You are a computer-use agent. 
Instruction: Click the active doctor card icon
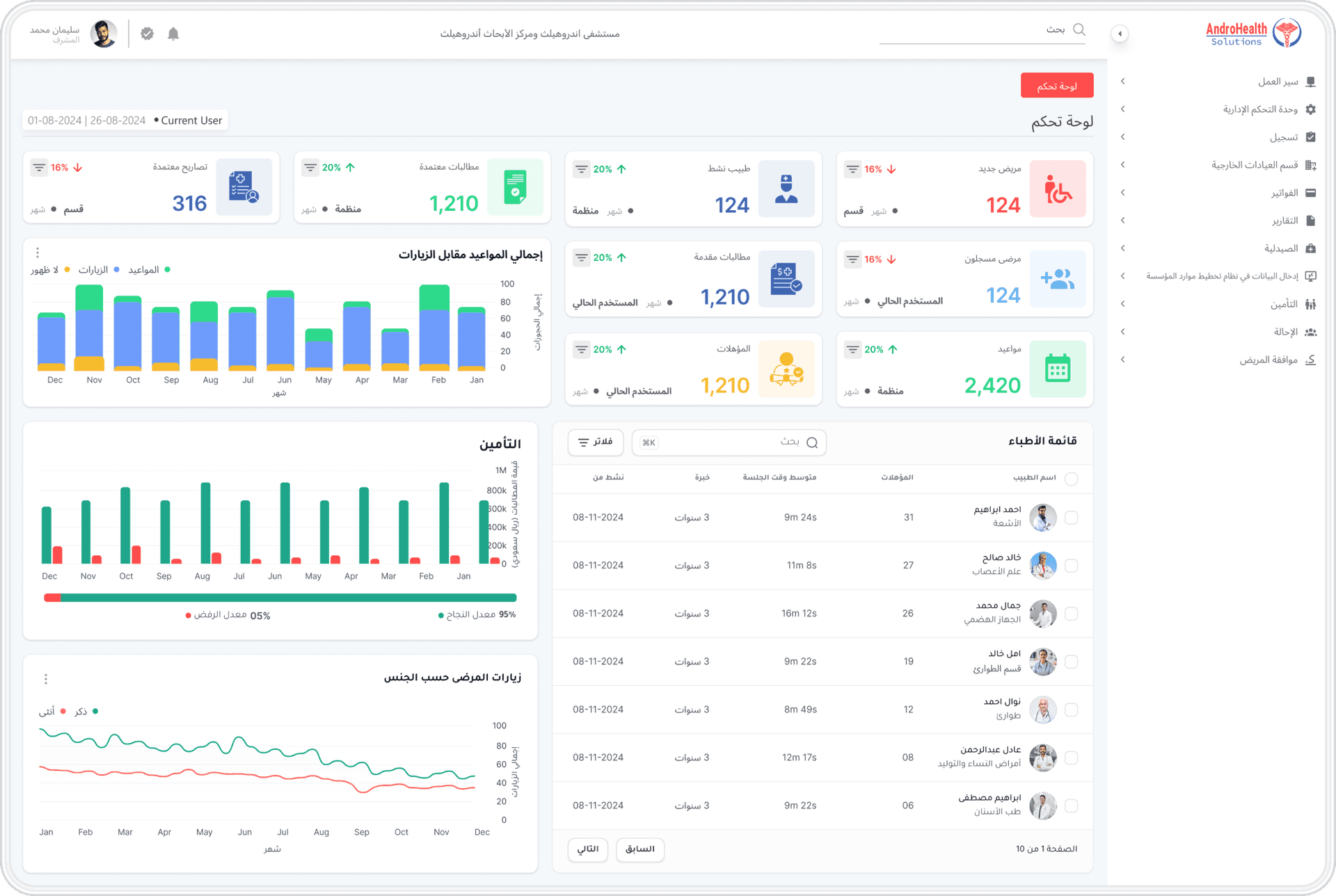786,189
